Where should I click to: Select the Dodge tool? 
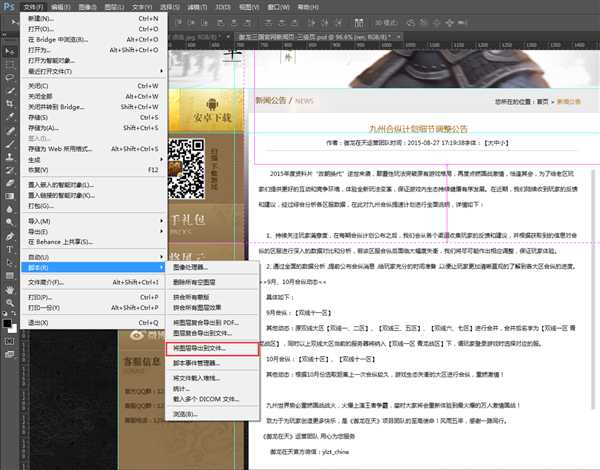click(x=10, y=222)
